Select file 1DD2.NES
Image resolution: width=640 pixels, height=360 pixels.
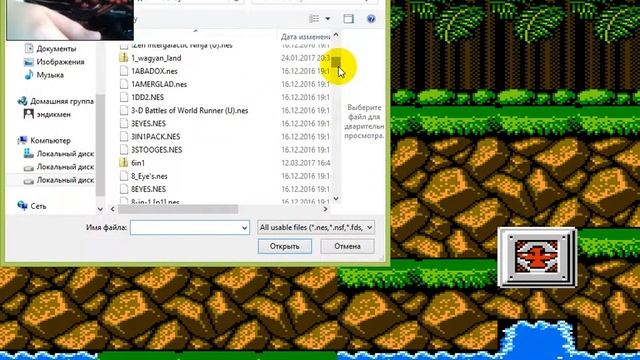[147, 97]
